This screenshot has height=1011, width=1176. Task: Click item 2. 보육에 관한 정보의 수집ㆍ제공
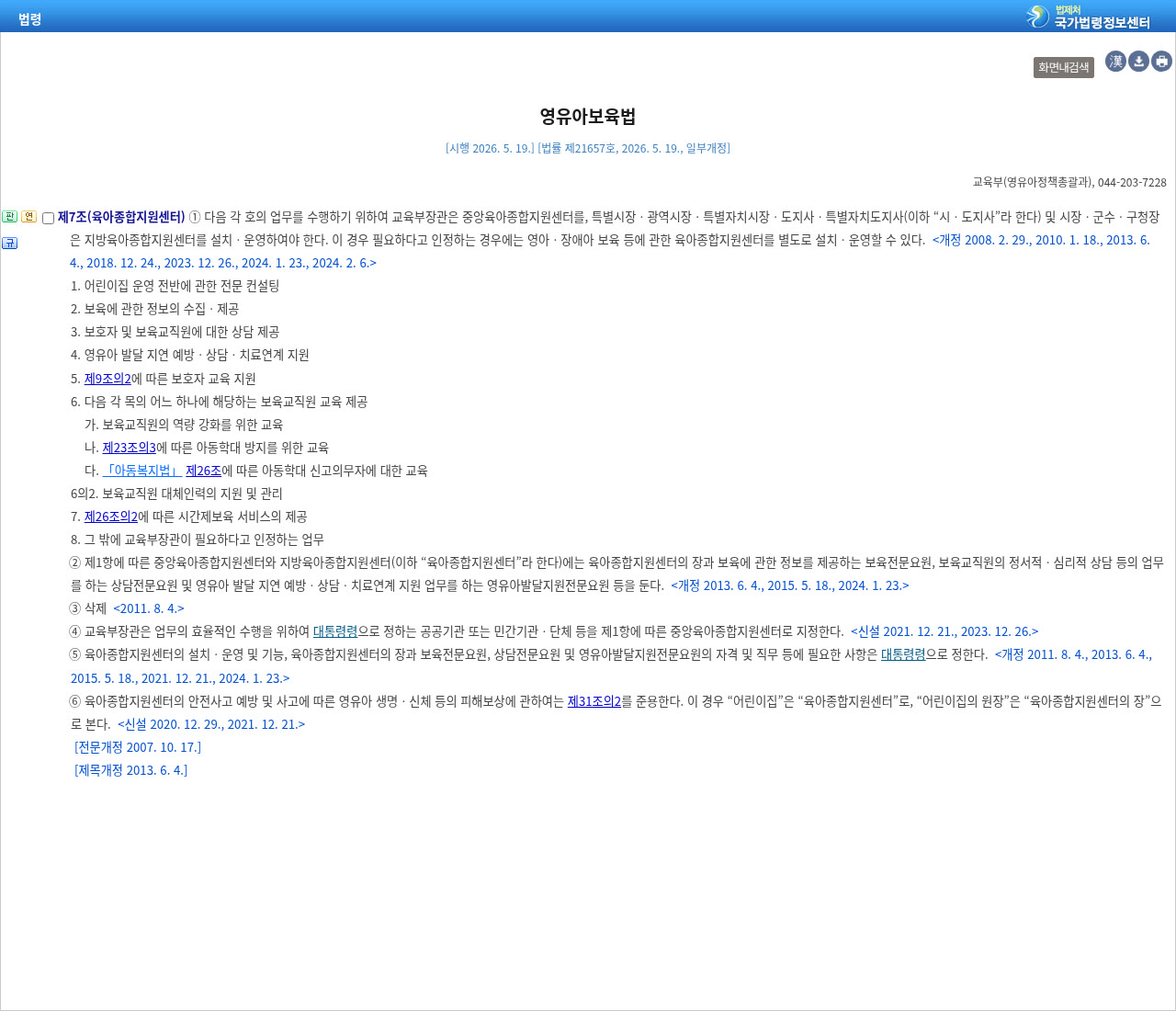[154, 309]
